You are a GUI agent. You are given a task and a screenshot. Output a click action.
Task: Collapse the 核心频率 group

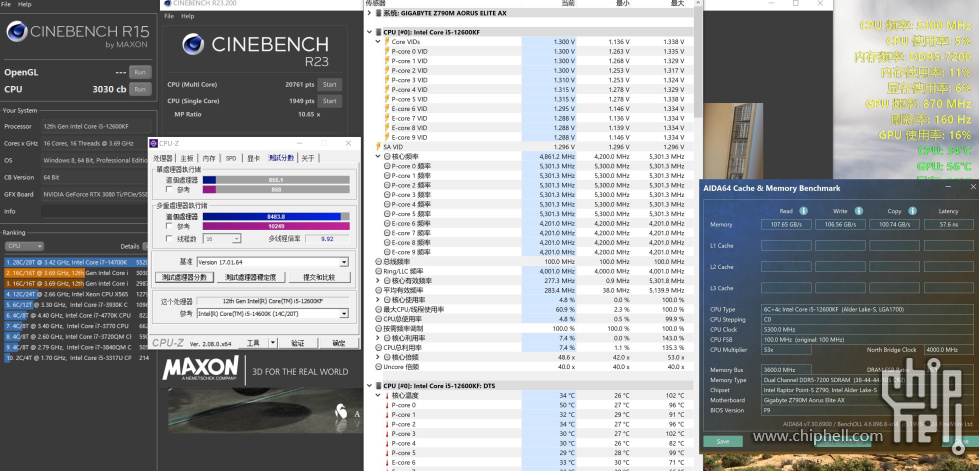(378, 156)
